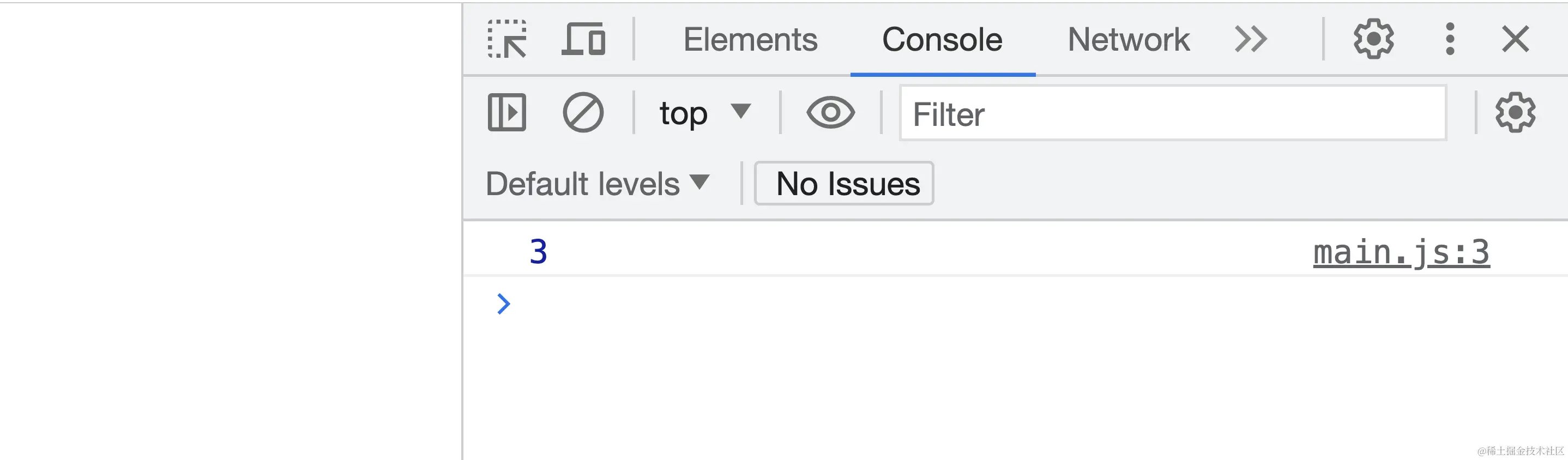
Task: Switch to the Elements tab
Action: 750,40
